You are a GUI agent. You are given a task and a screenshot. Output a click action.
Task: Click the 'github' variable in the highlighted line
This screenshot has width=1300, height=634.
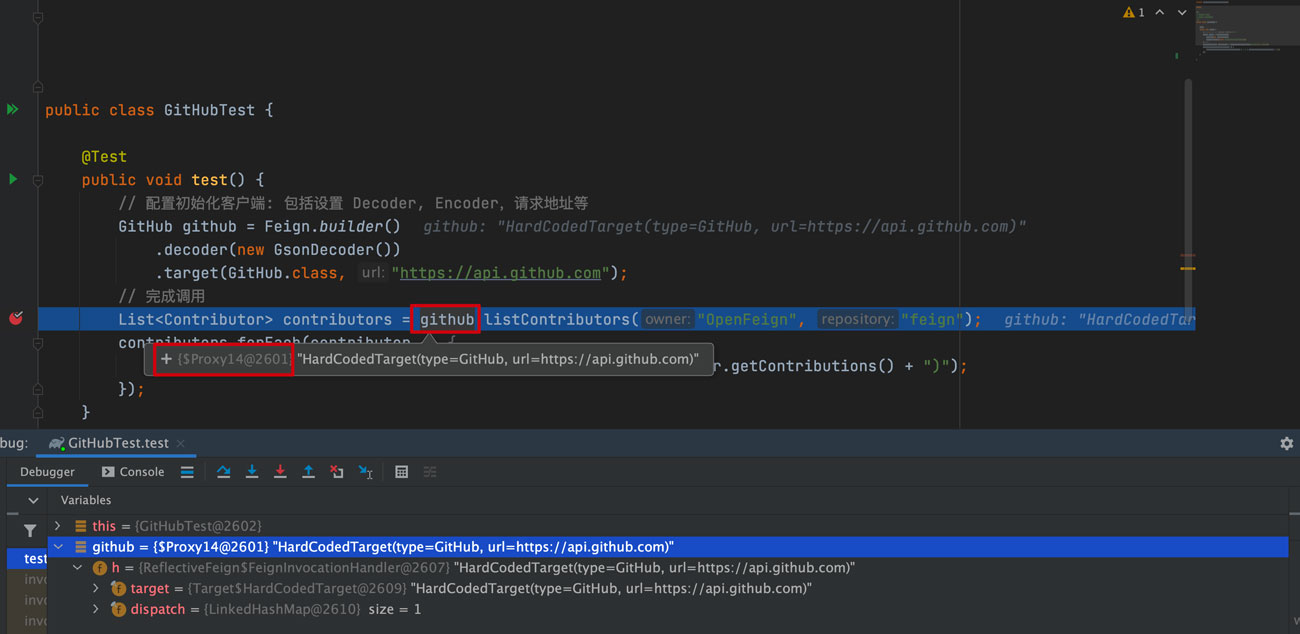point(447,319)
